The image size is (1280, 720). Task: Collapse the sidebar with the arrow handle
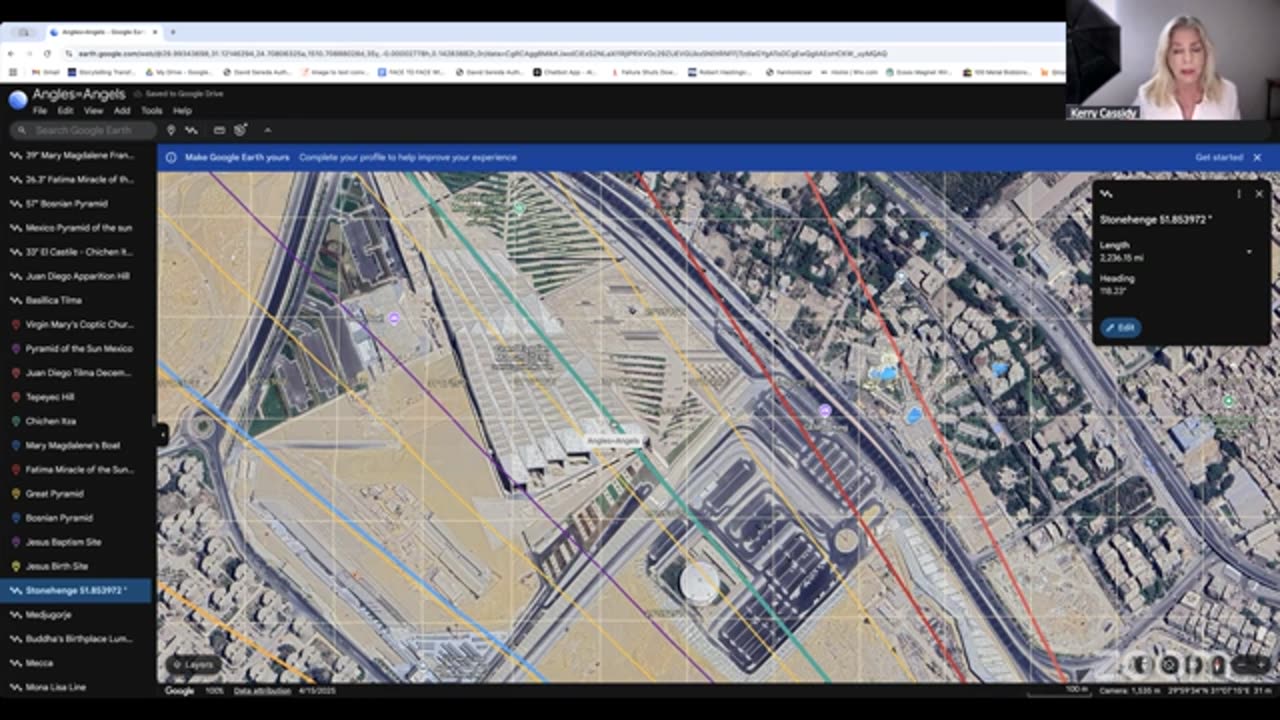tap(162, 433)
